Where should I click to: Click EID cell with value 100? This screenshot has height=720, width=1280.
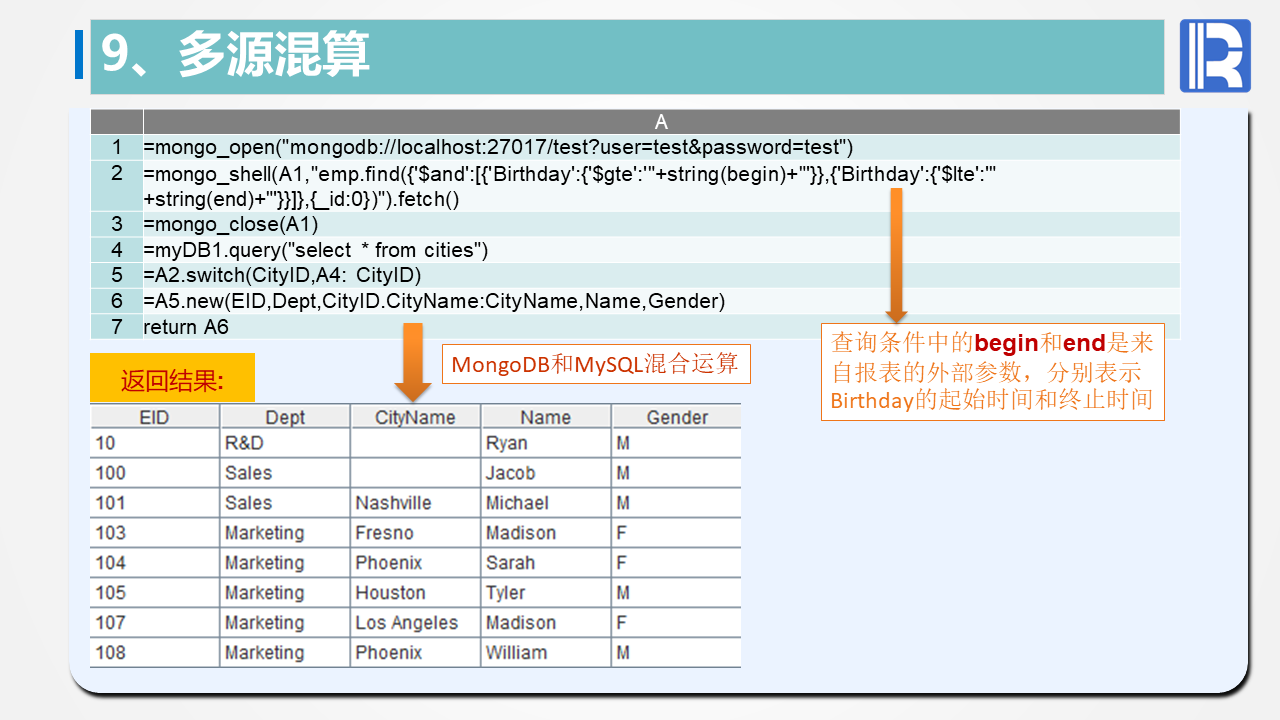pos(155,473)
